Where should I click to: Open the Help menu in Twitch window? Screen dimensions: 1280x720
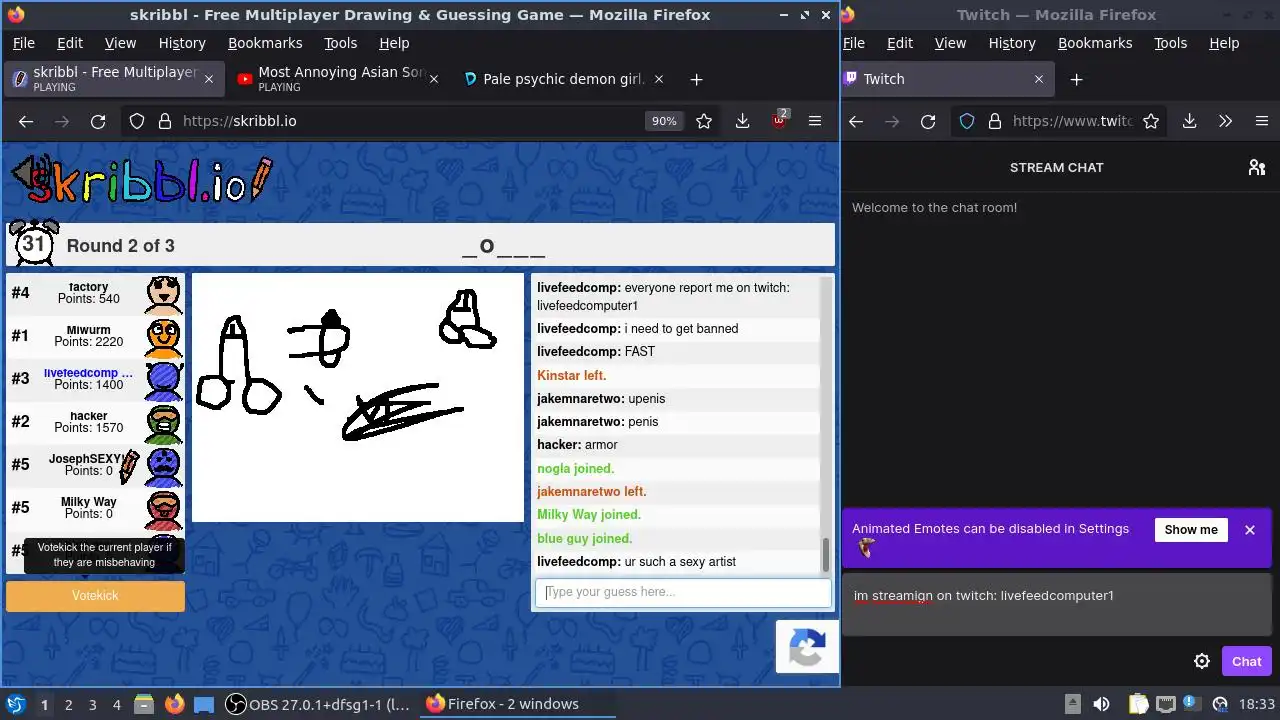(x=1224, y=43)
